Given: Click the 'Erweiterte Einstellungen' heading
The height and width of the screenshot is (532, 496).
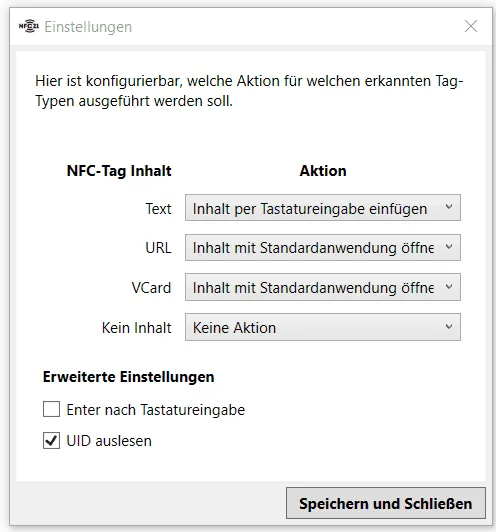Looking at the screenshot, I should (x=129, y=377).
